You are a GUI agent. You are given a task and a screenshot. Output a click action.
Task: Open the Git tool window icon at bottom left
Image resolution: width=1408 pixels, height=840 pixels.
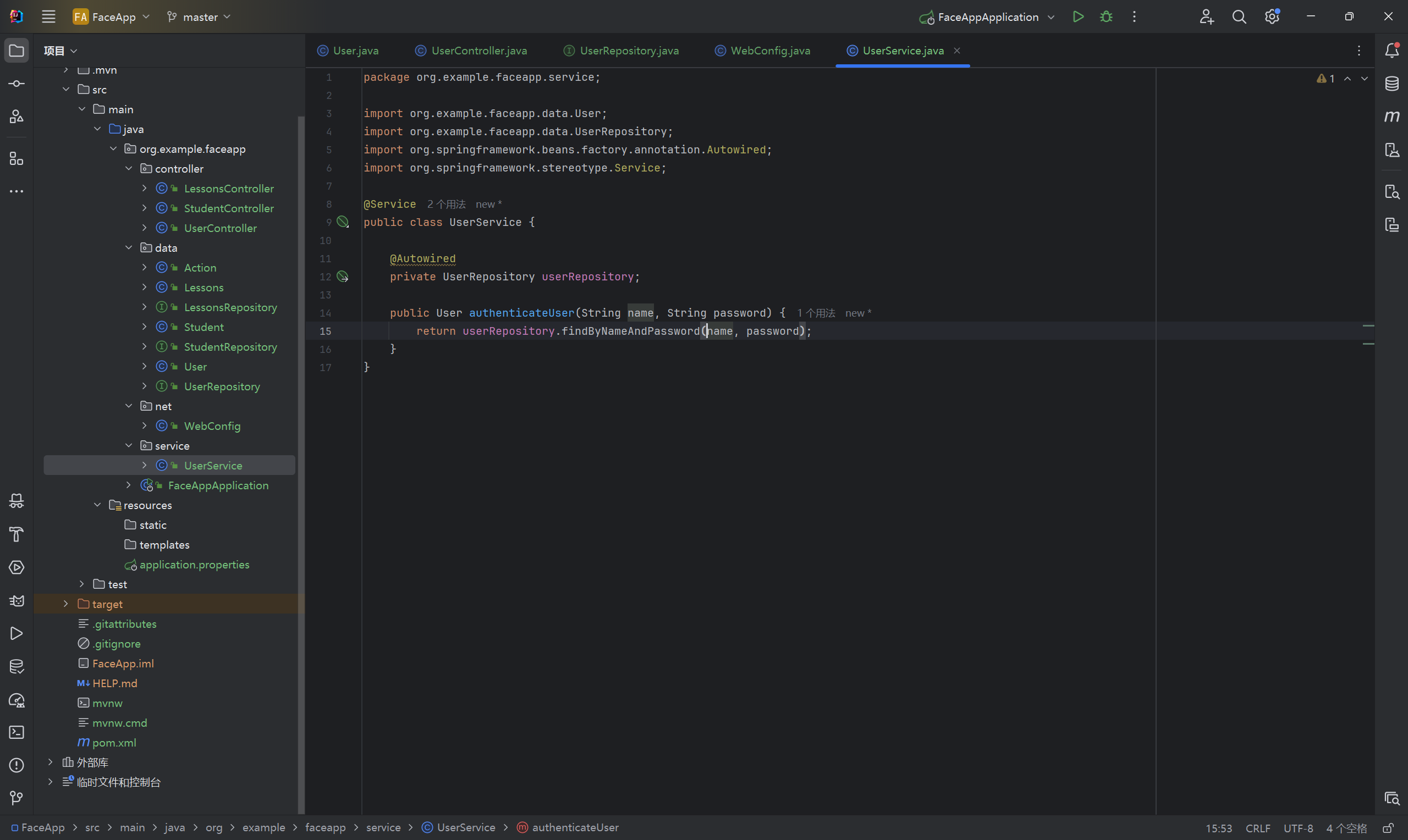(x=16, y=798)
